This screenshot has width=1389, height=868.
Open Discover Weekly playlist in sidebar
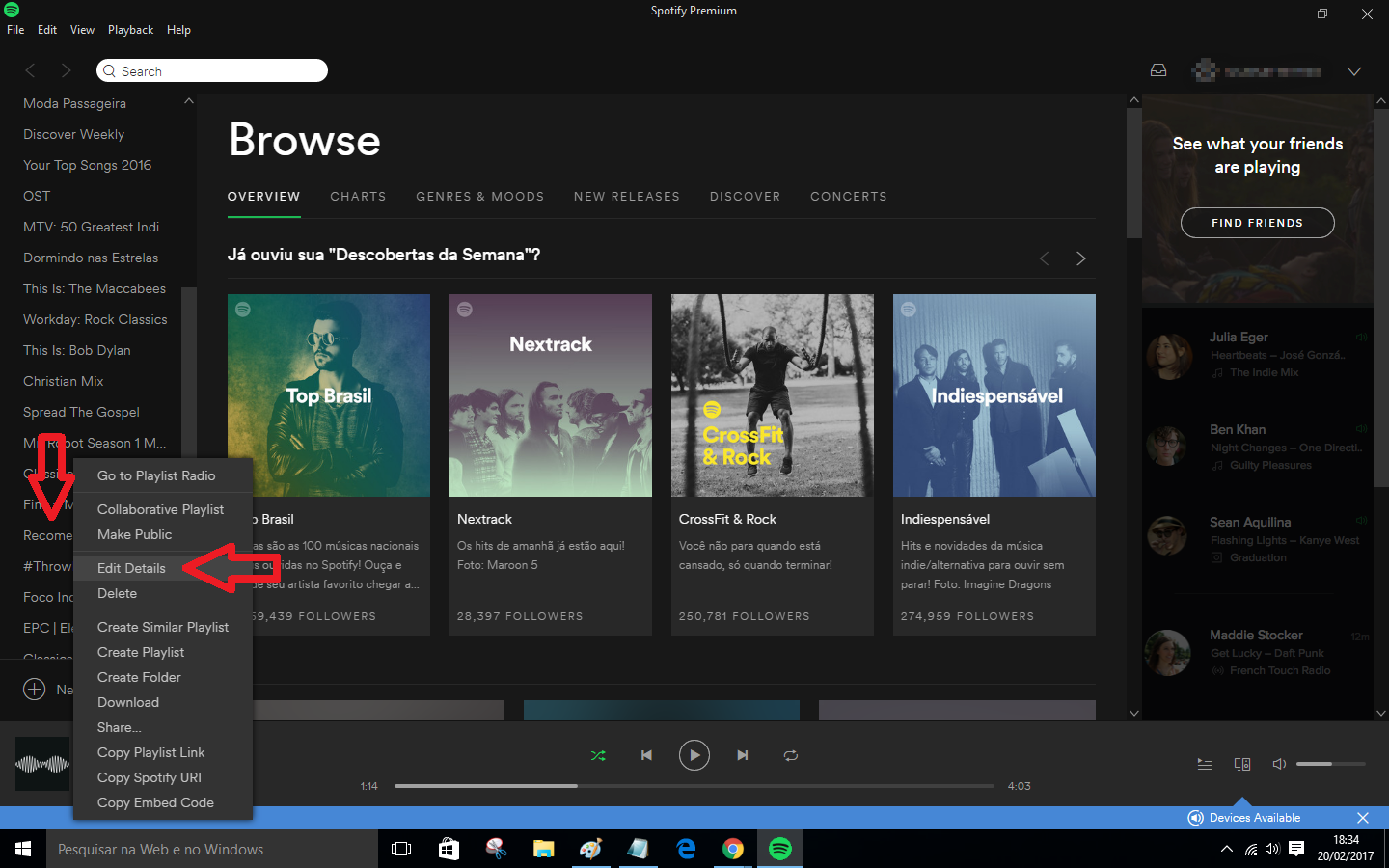[74, 134]
